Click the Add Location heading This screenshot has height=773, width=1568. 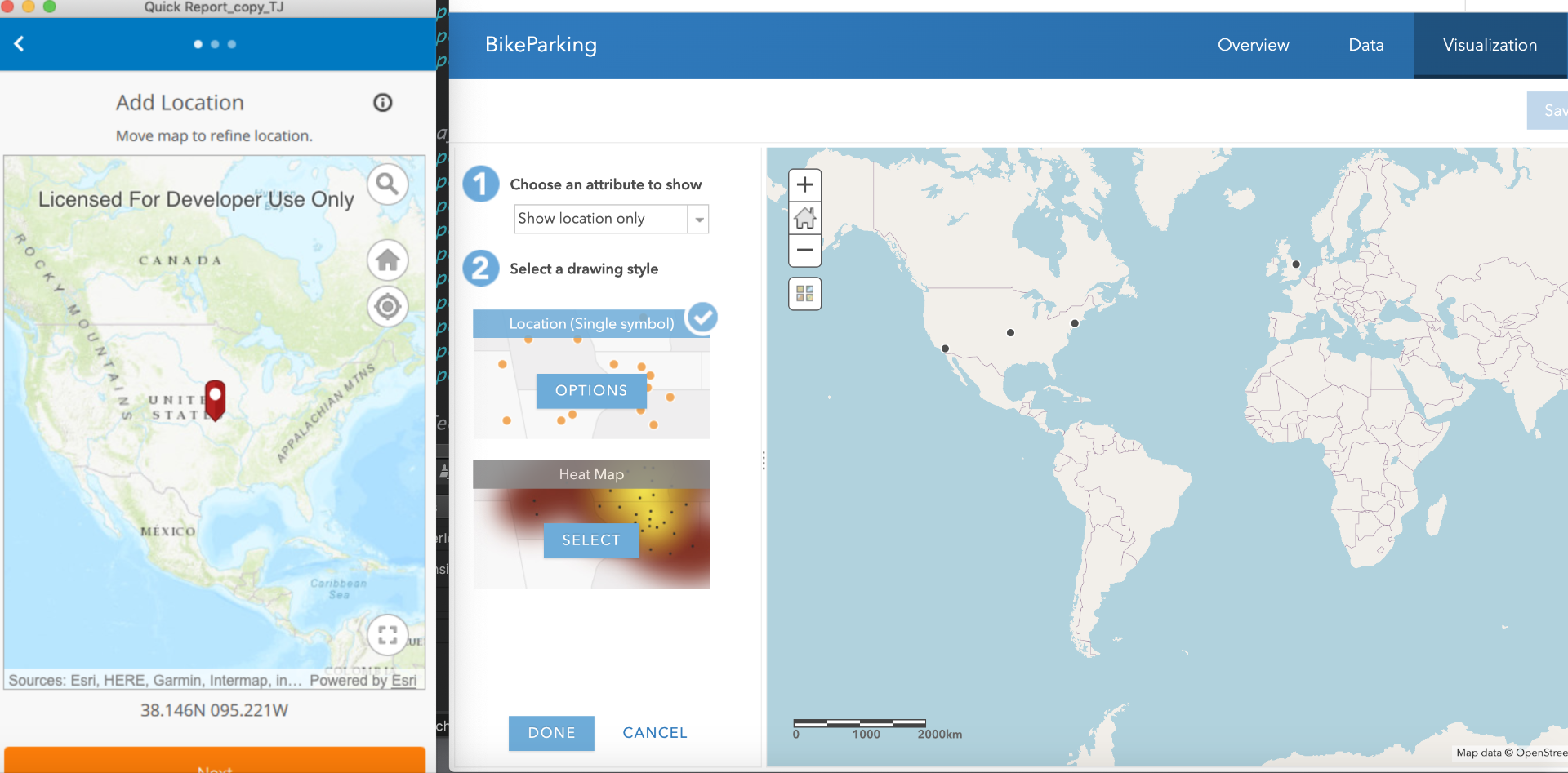180,103
